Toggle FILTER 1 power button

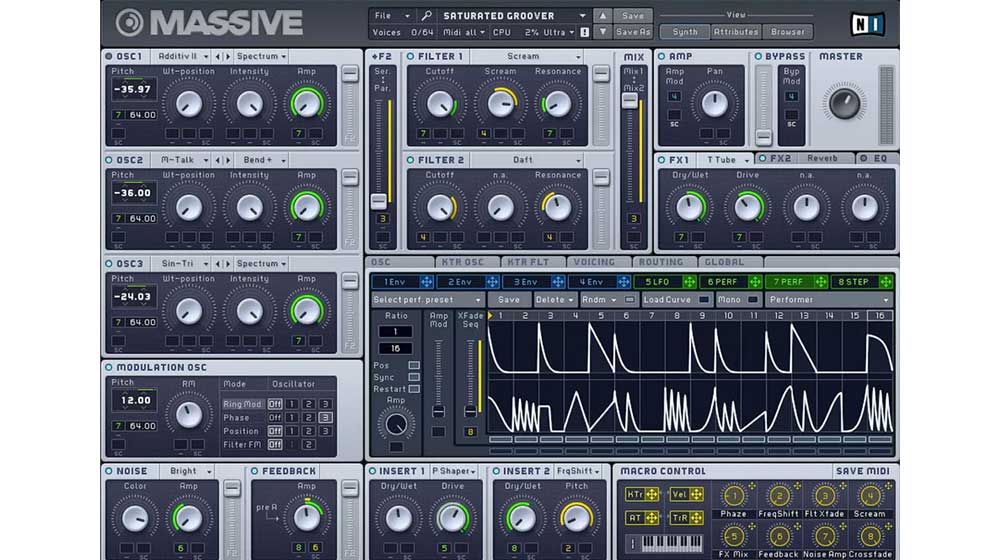click(410, 56)
